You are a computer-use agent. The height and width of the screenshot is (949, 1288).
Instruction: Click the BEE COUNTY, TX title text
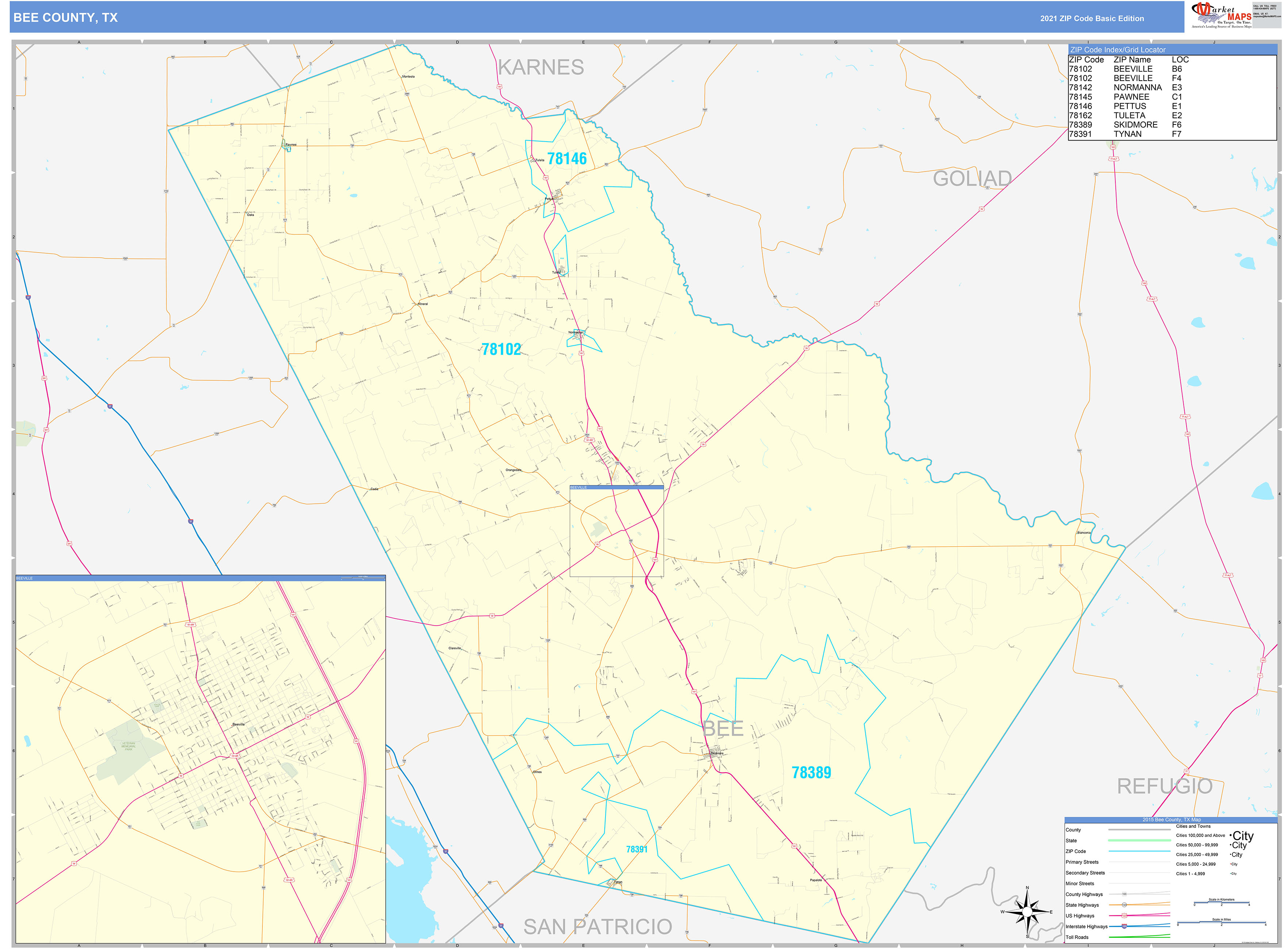coord(66,18)
